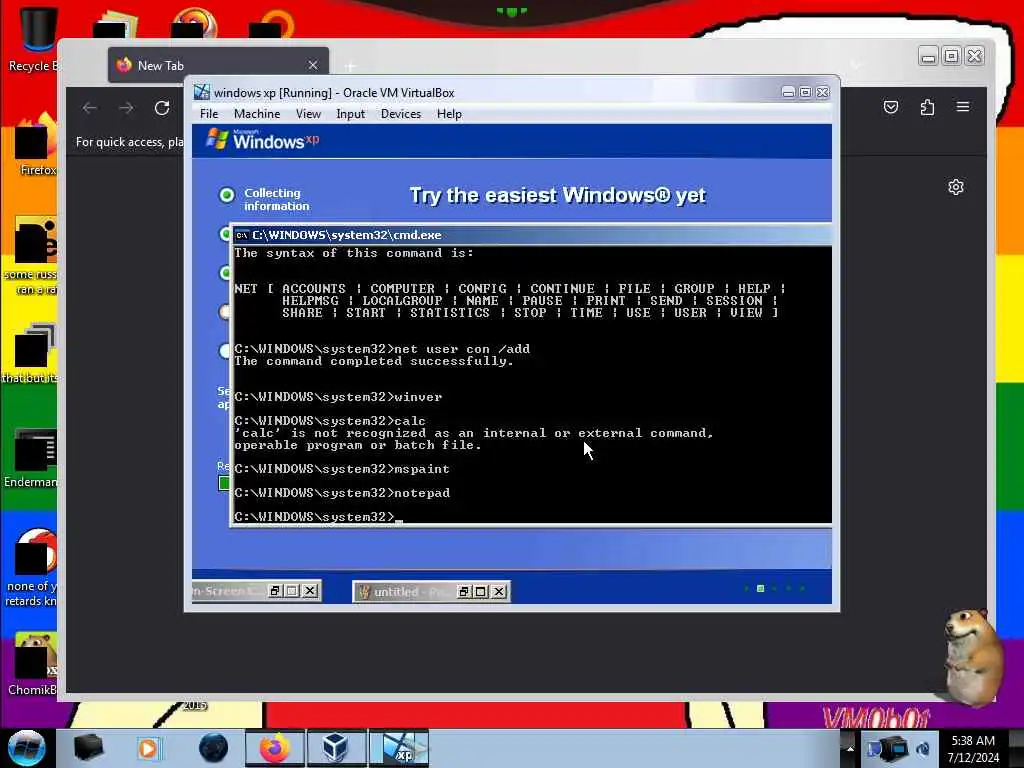
Task: Close the minimized untitled Paint window
Action: [499, 592]
